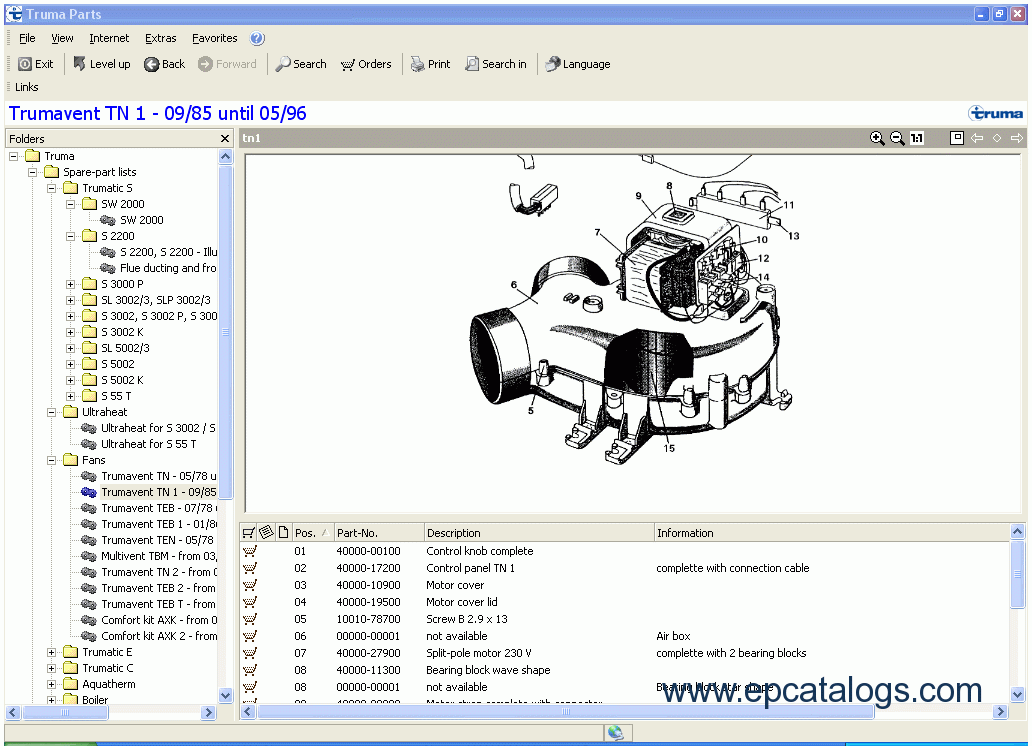Open the File menu
Viewport: 1032px width, 746px height.
click(27, 38)
